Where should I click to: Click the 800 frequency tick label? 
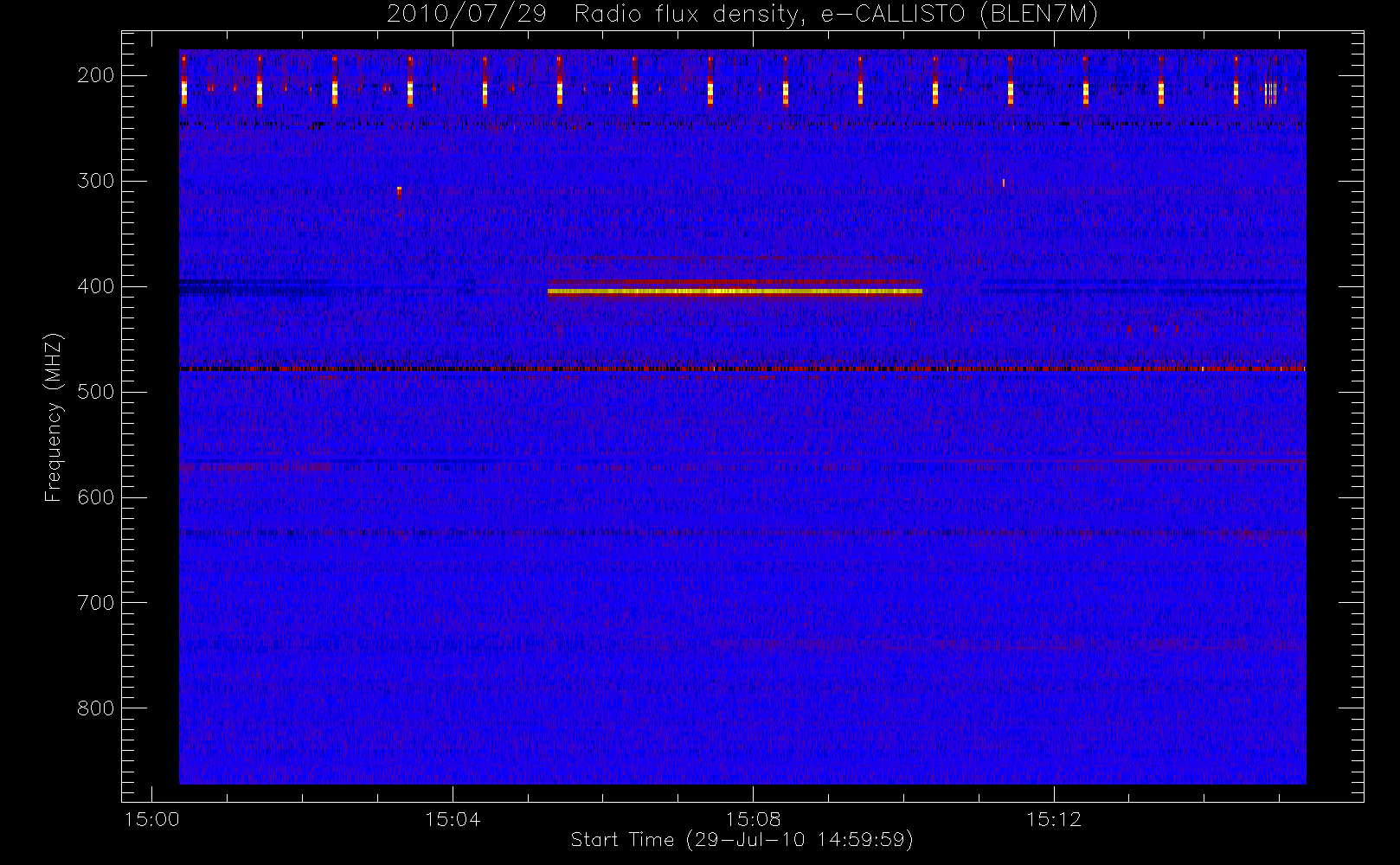click(96, 708)
